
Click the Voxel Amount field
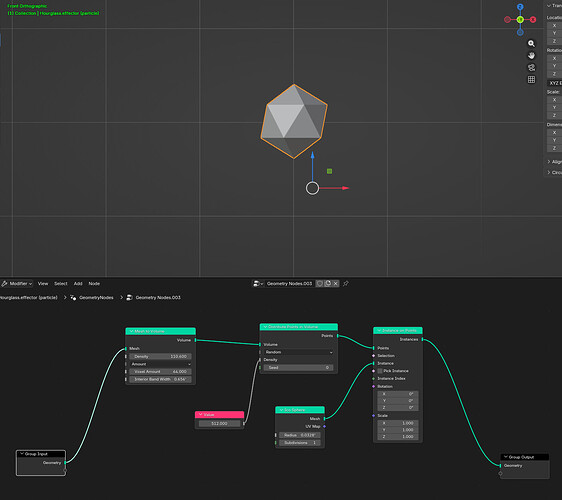click(x=161, y=372)
